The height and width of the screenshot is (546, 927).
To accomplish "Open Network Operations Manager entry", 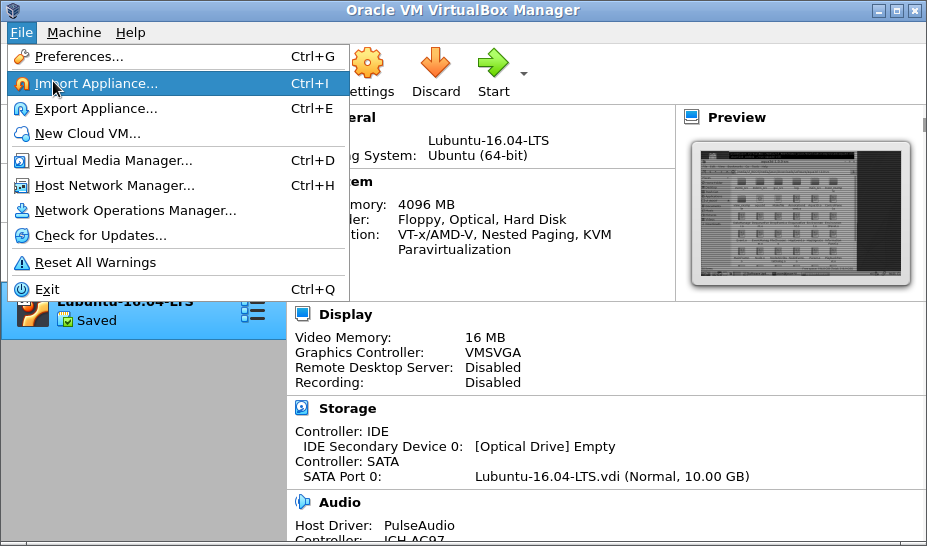I will (178, 210).
